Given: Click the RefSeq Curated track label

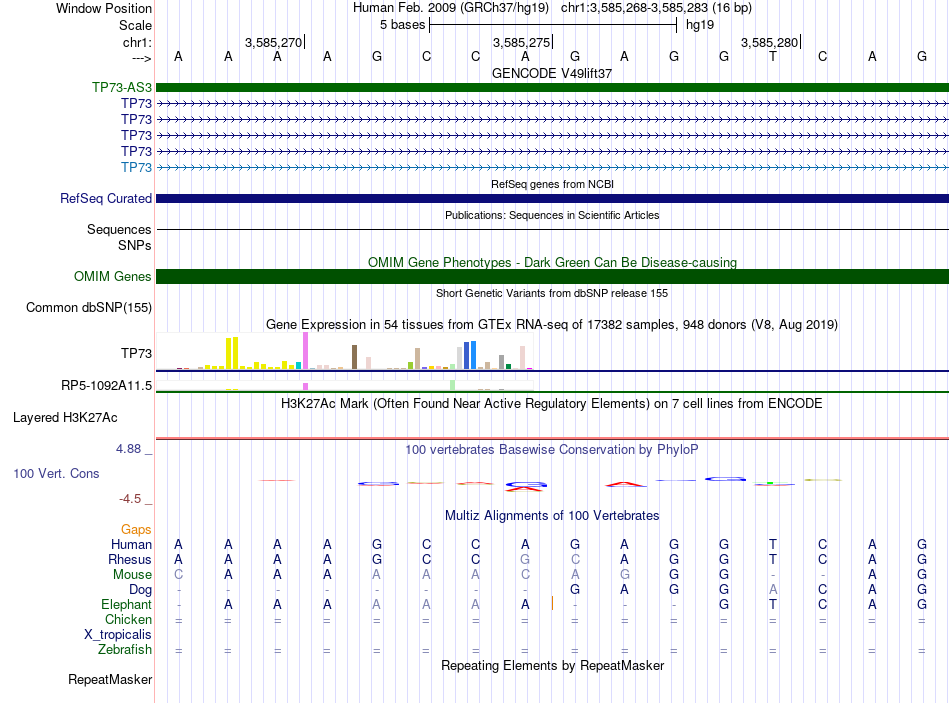Looking at the screenshot, I should tap(106, 198).
